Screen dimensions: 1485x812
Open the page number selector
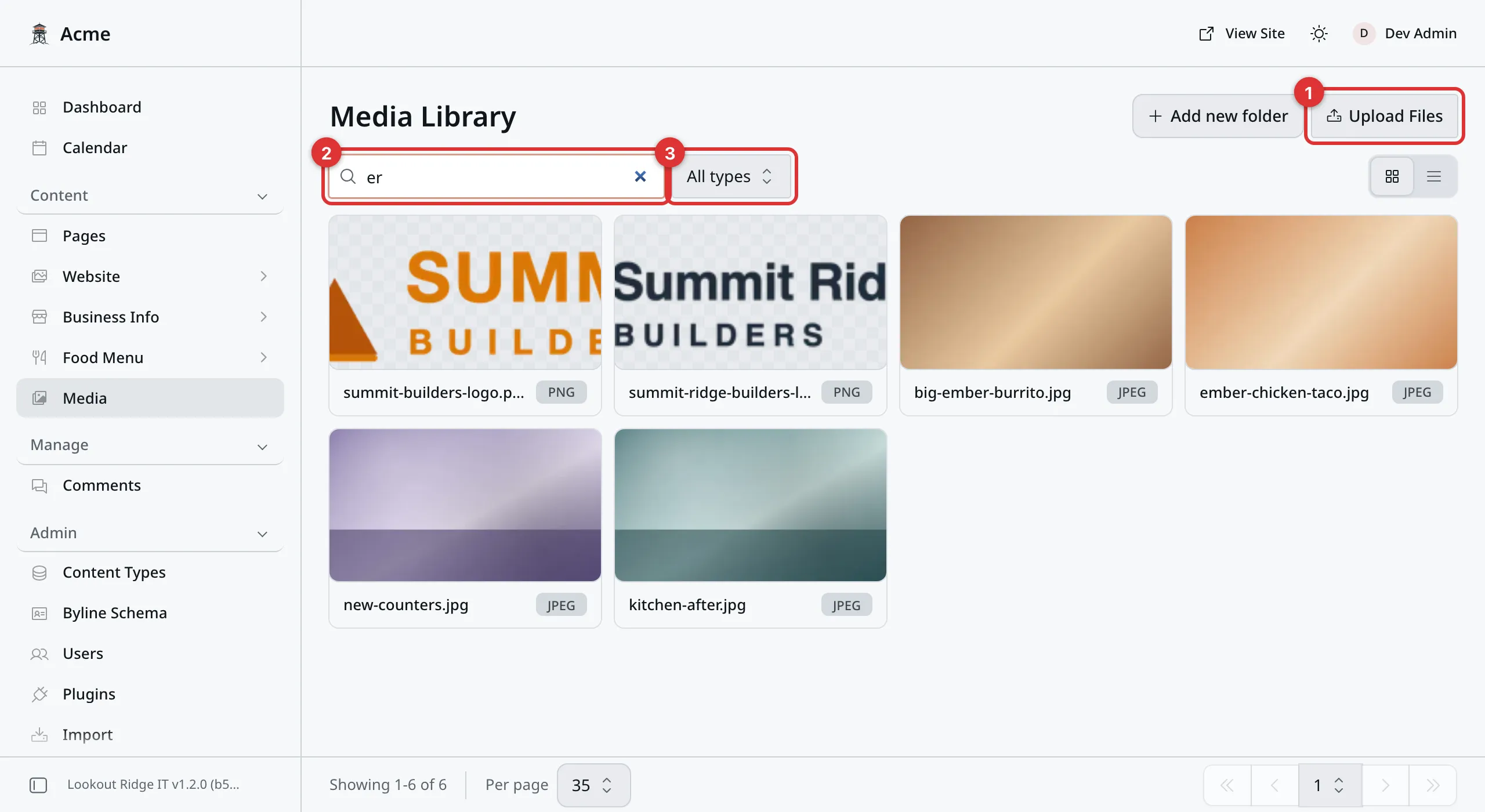pyautogui.click(x=1330, y=785)
